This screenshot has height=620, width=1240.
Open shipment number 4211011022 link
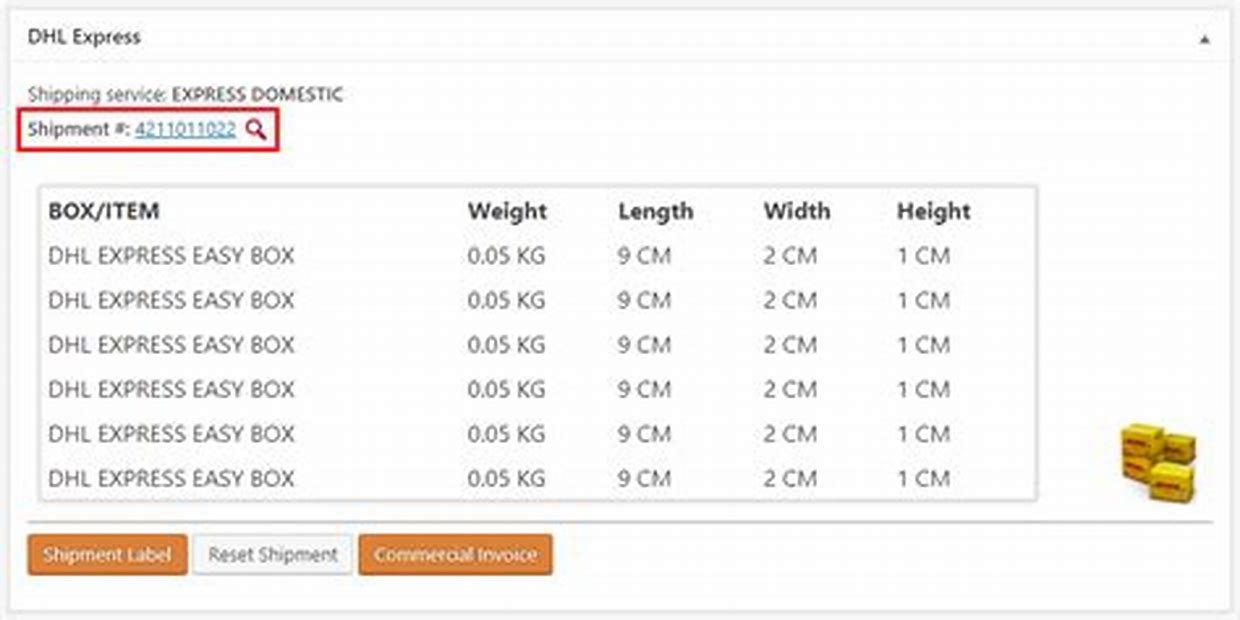tap(186, 129)
